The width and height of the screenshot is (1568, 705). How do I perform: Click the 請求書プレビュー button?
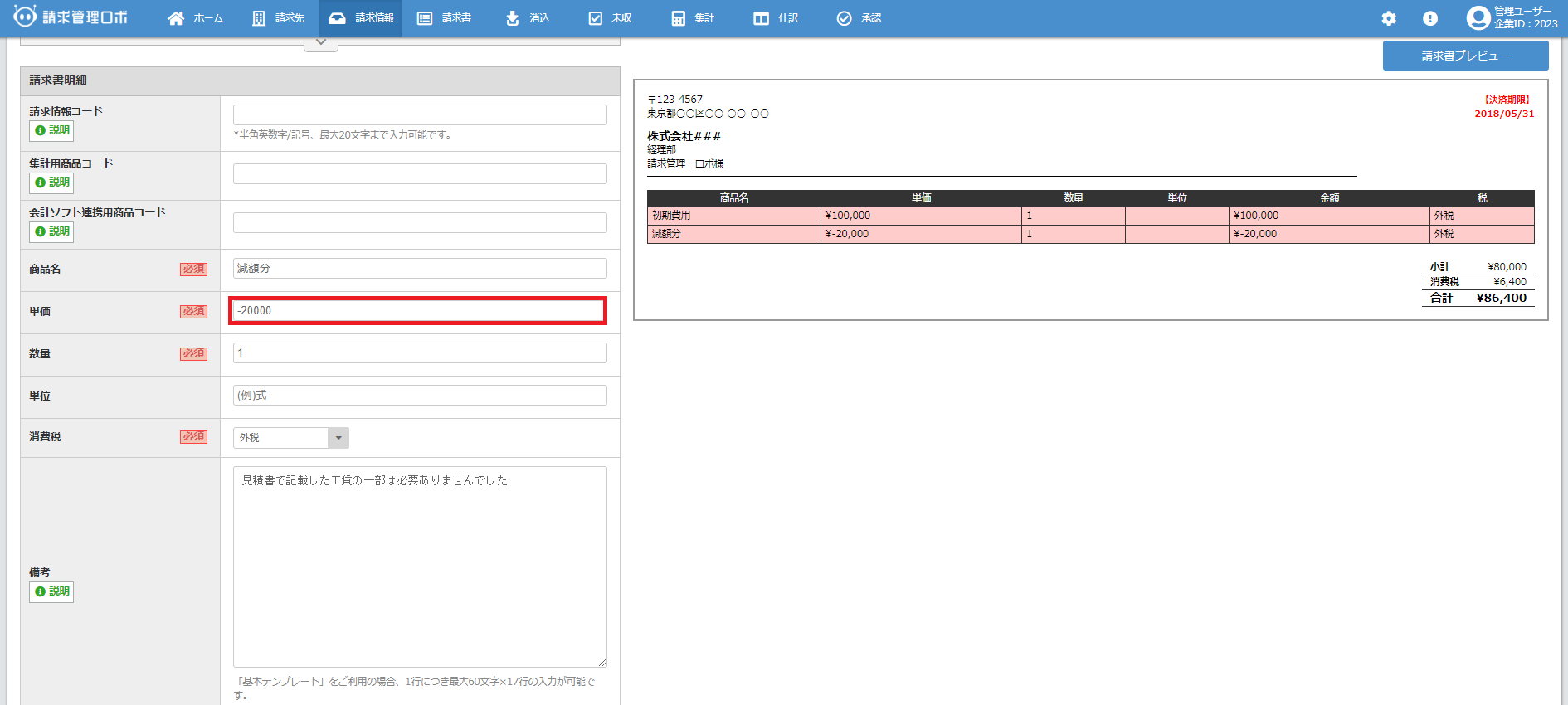coord(1465,56)
